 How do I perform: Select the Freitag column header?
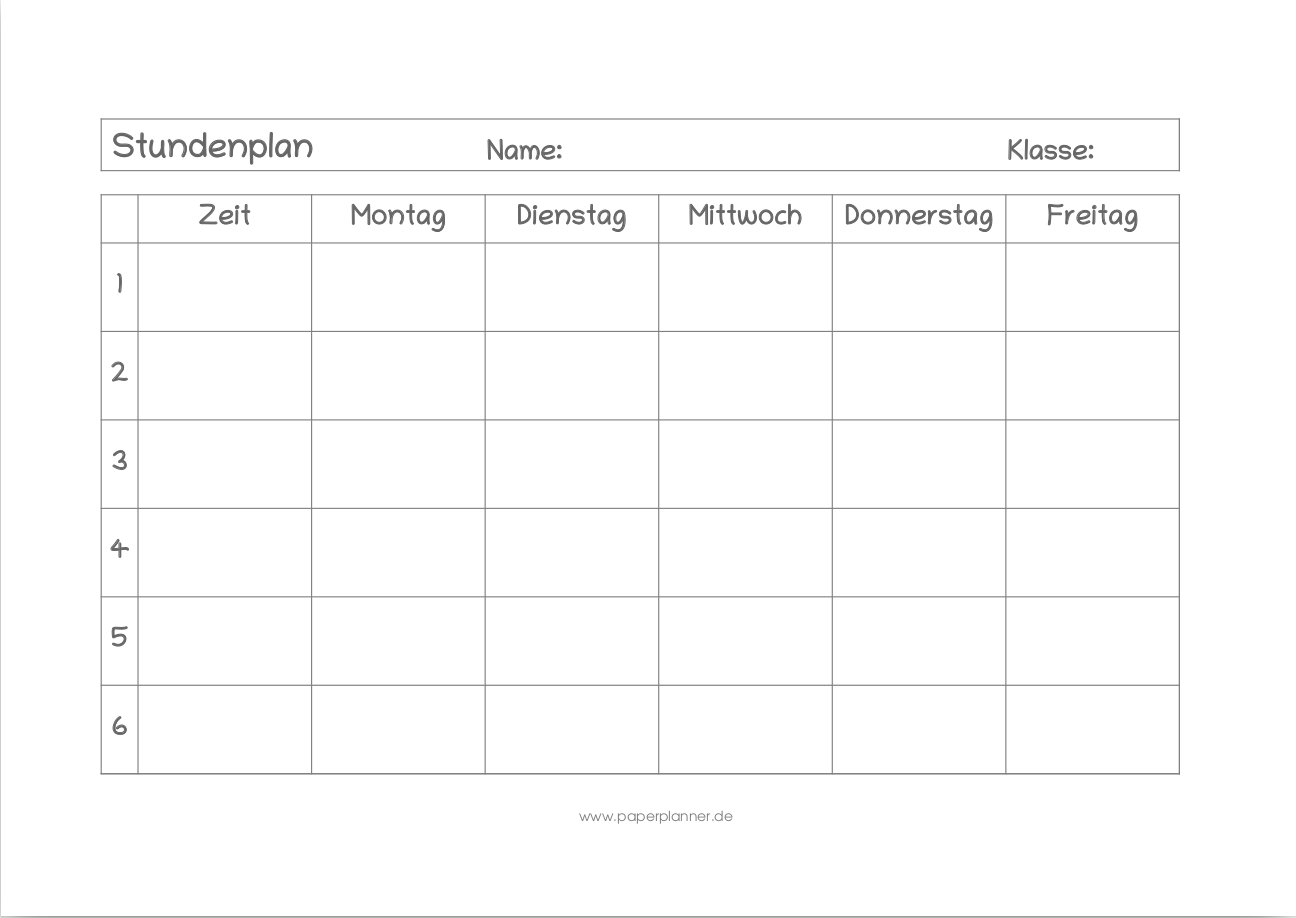click(1092, 216)
